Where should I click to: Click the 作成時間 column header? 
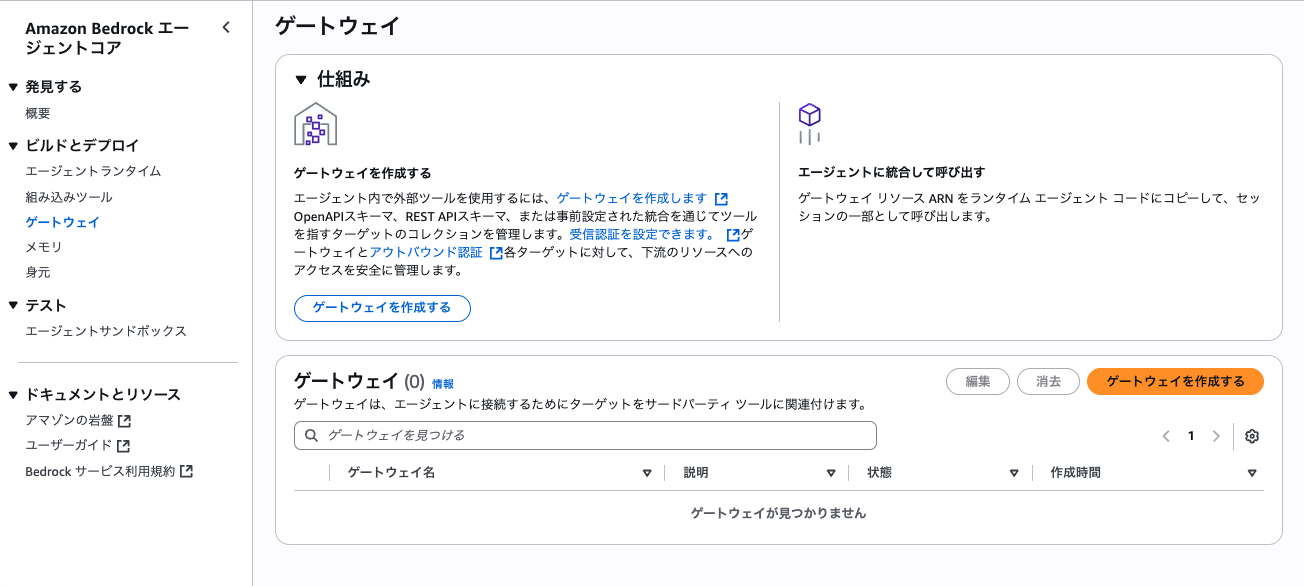pos(1076,473)
